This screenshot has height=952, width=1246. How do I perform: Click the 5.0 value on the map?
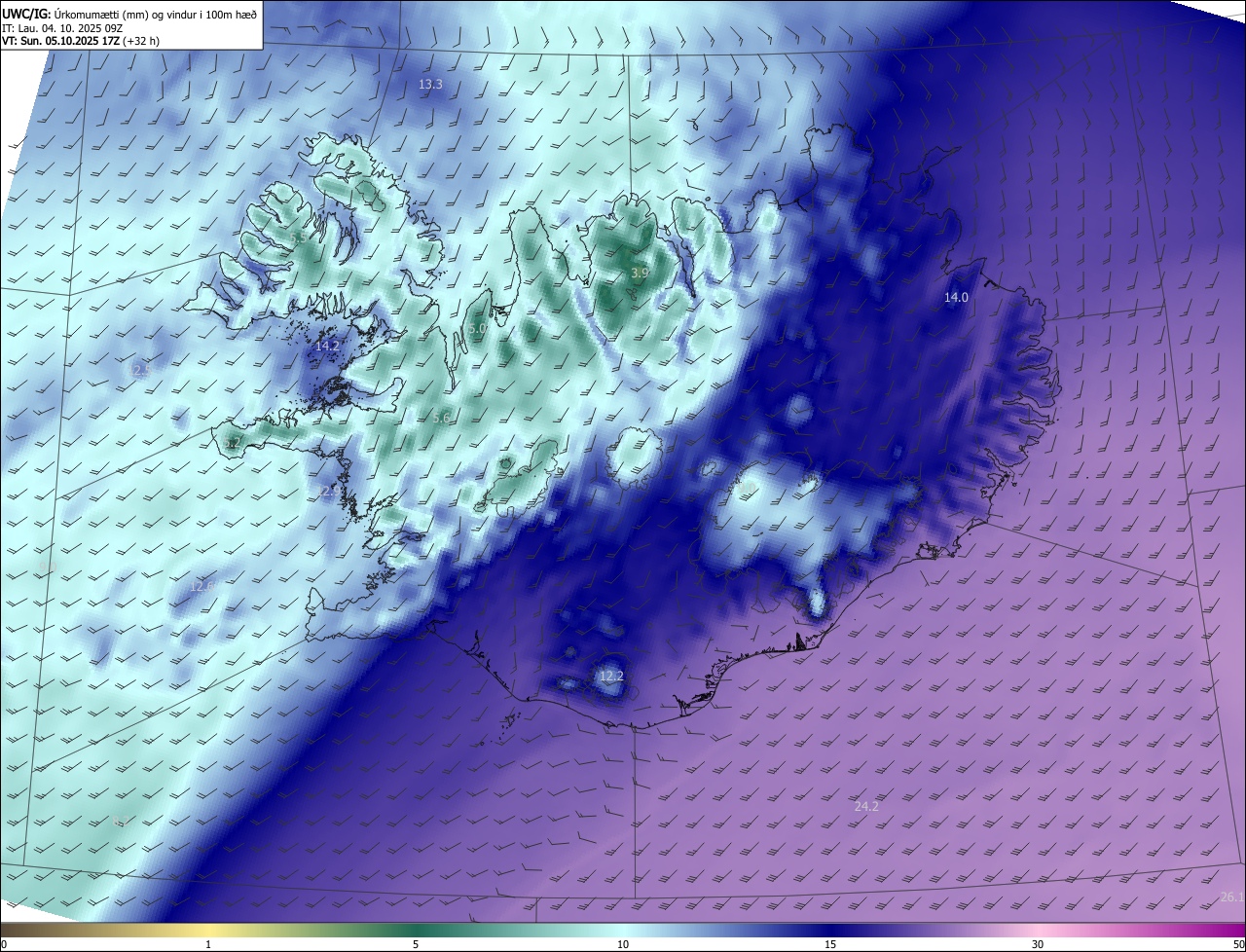(477, 330)
